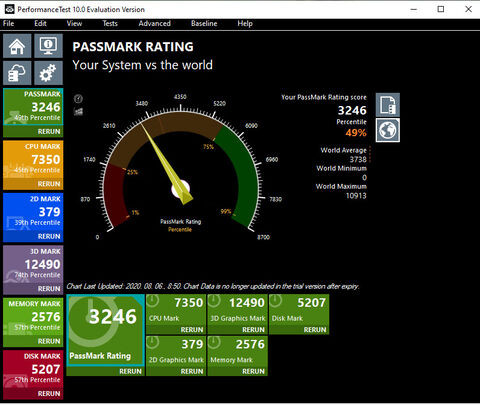
Task: Click the 8700 gauge scale label
Action: point(263,237)
